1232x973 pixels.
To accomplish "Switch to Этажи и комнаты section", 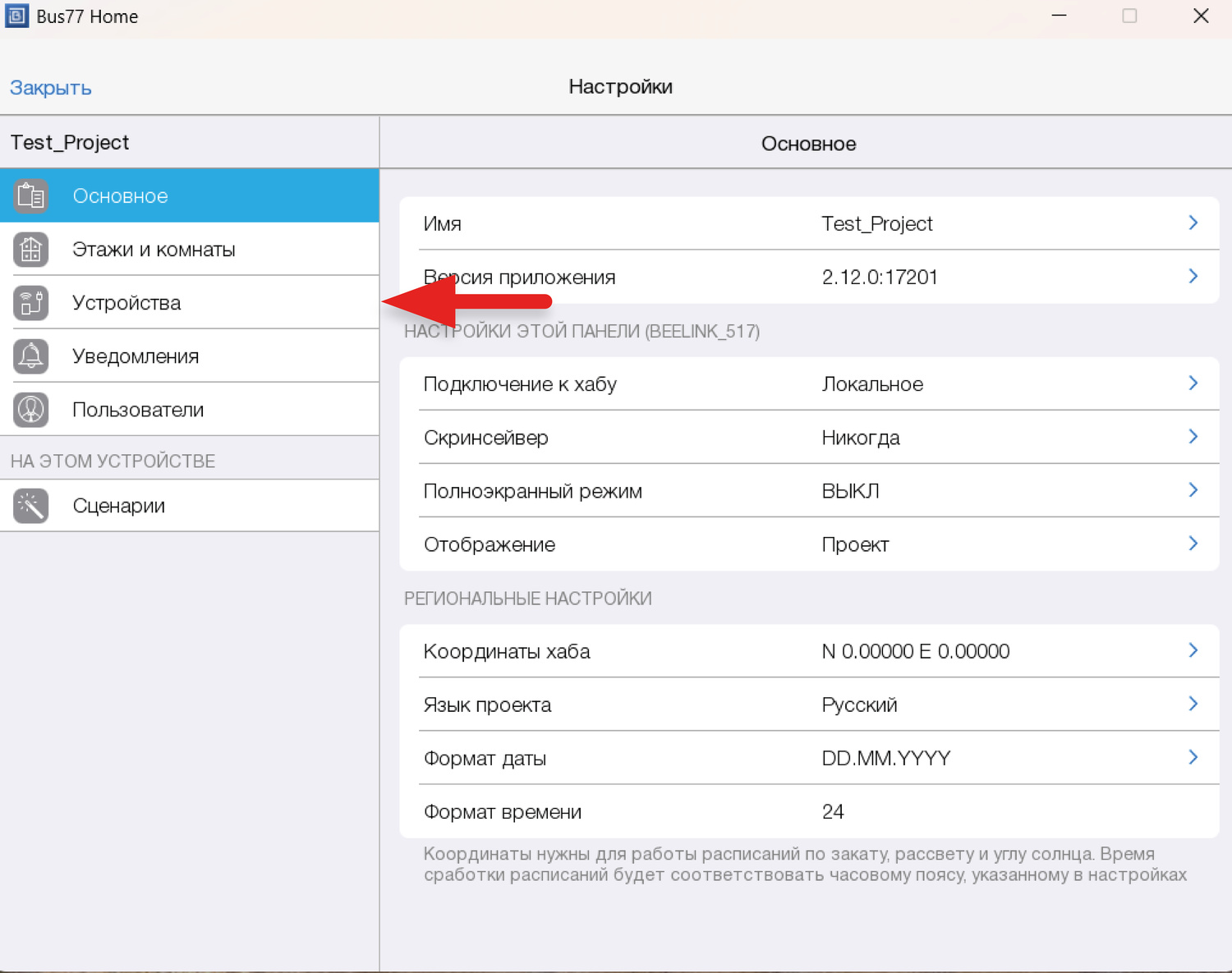I will (154, 250).
